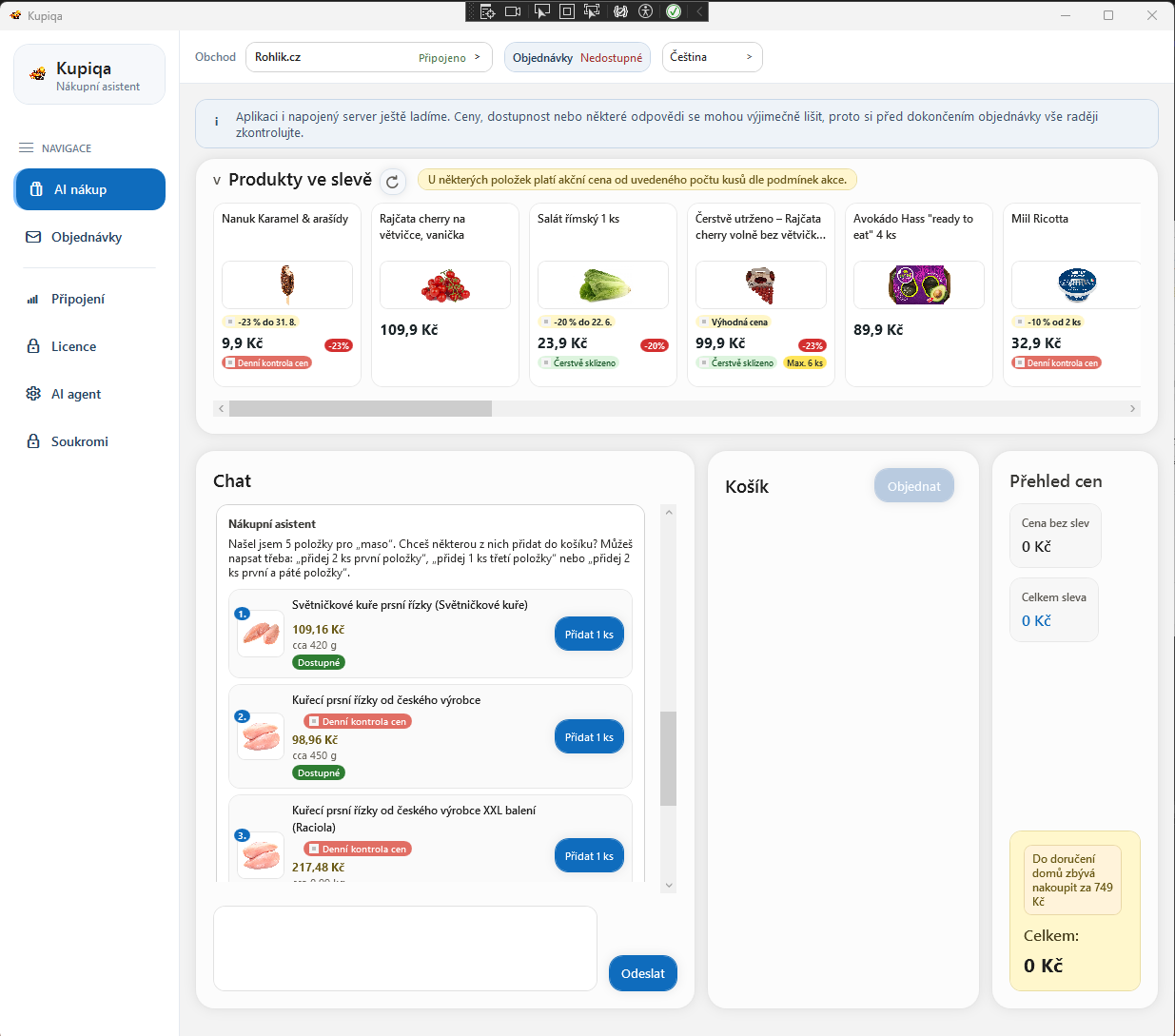
Task: Select the Miil Ricotta product image
Action: (x=1076, y=284)
